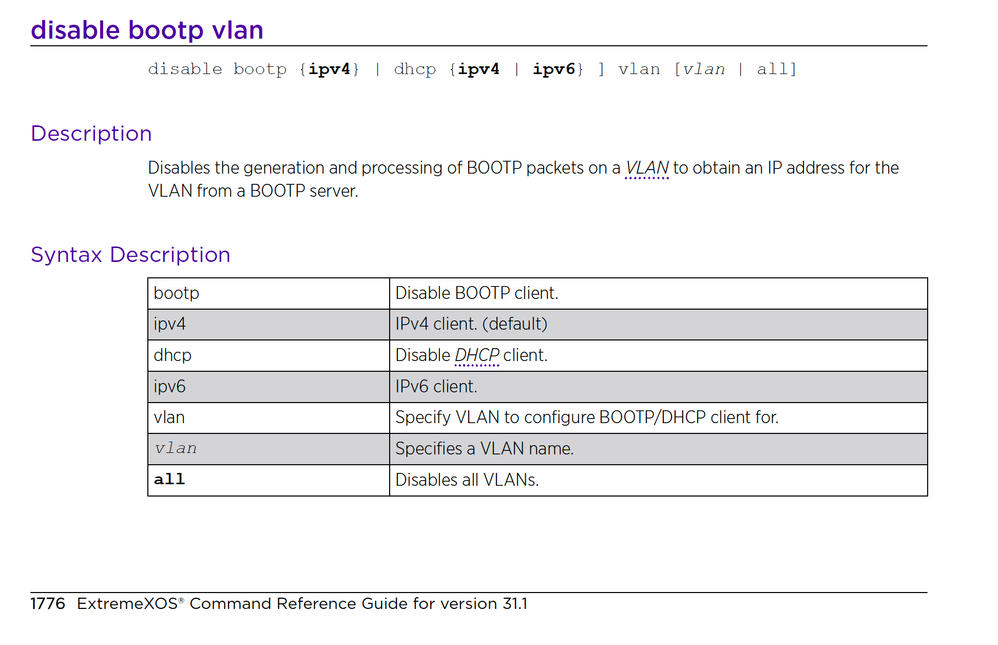Viewport: 998px width, 645px height.
Task: Select the 'Syntax Description' section heading
Action: pyautogui.click(x=130, y=255)
